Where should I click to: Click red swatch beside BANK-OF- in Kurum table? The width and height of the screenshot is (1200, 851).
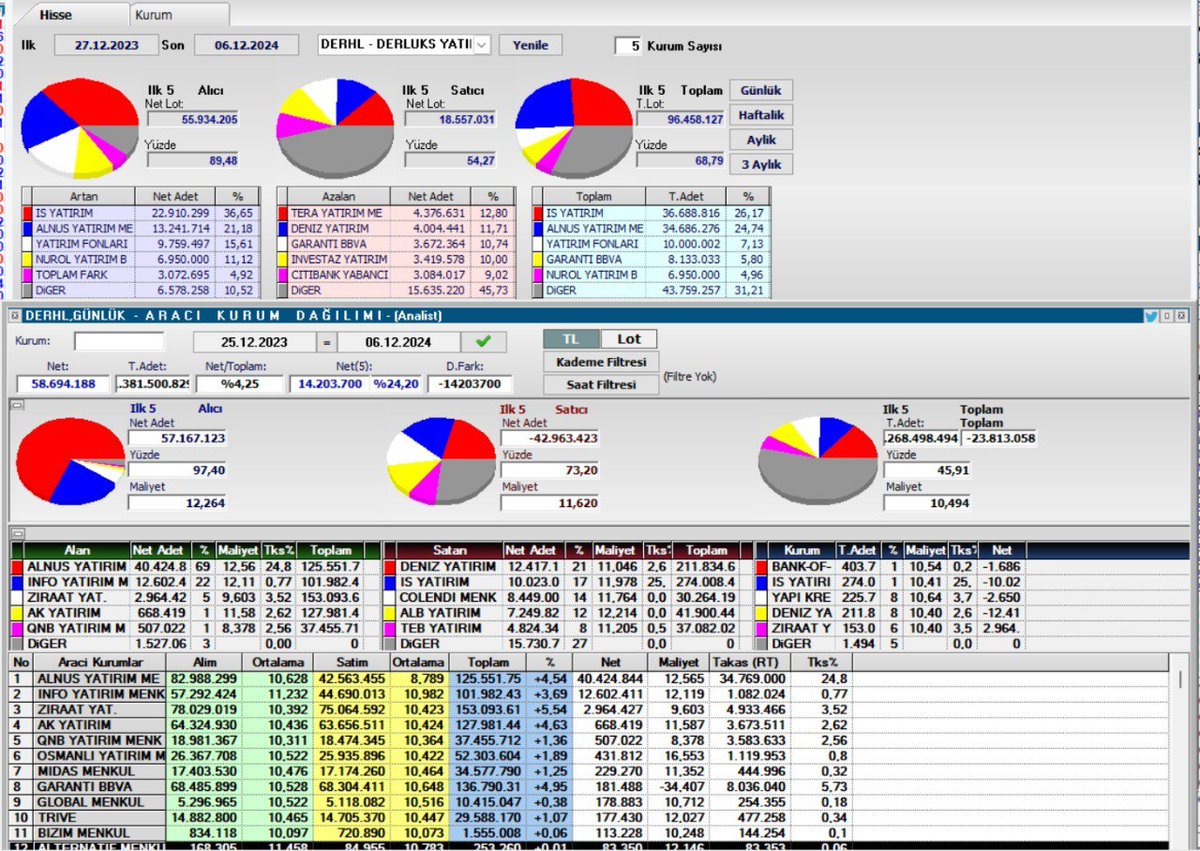(x=761, y=566)
